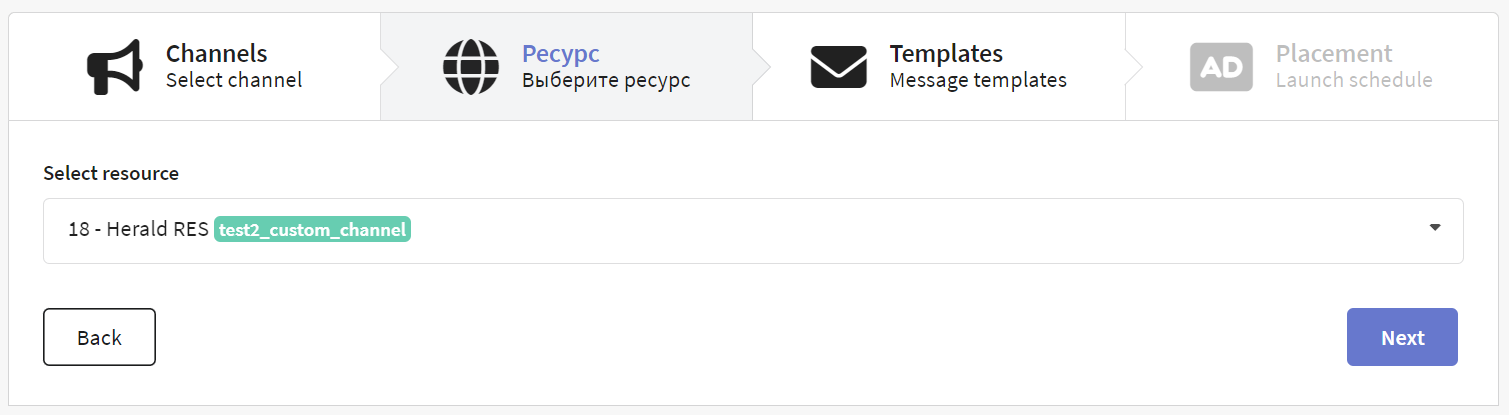Click the globe resource icon
Viewport: 1509px width, 415px height.
click(470, 66)
